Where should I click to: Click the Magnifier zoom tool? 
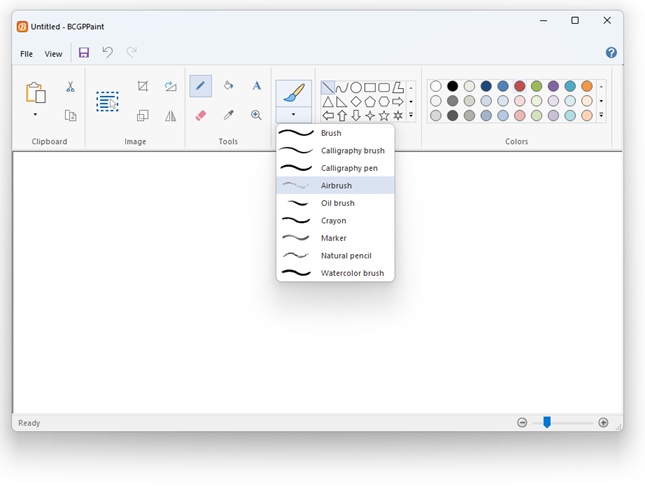coord(256,115)
